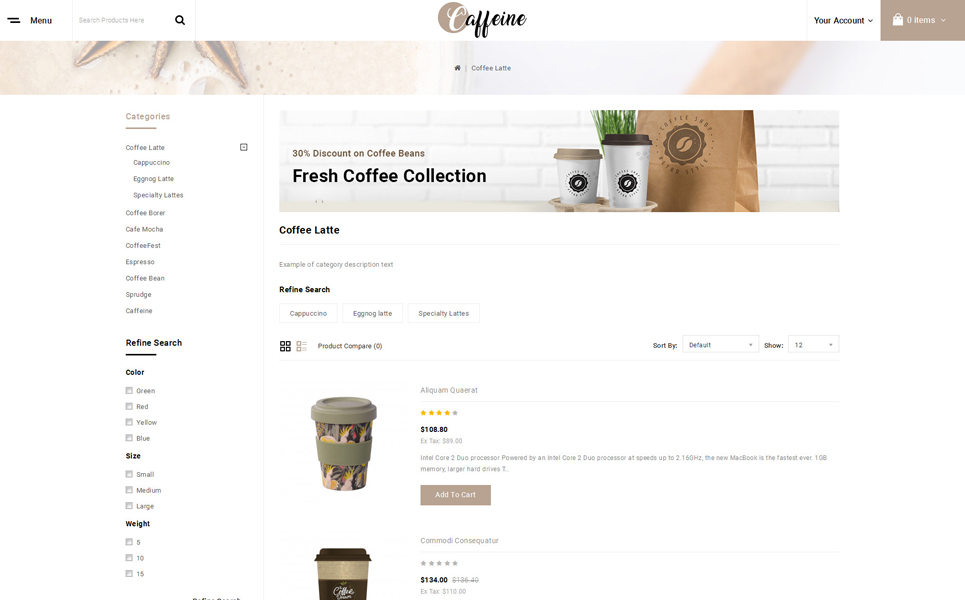965x600 pixels.
Task: Add Aliquam Quaerat to cart
Action: point(455,495)
